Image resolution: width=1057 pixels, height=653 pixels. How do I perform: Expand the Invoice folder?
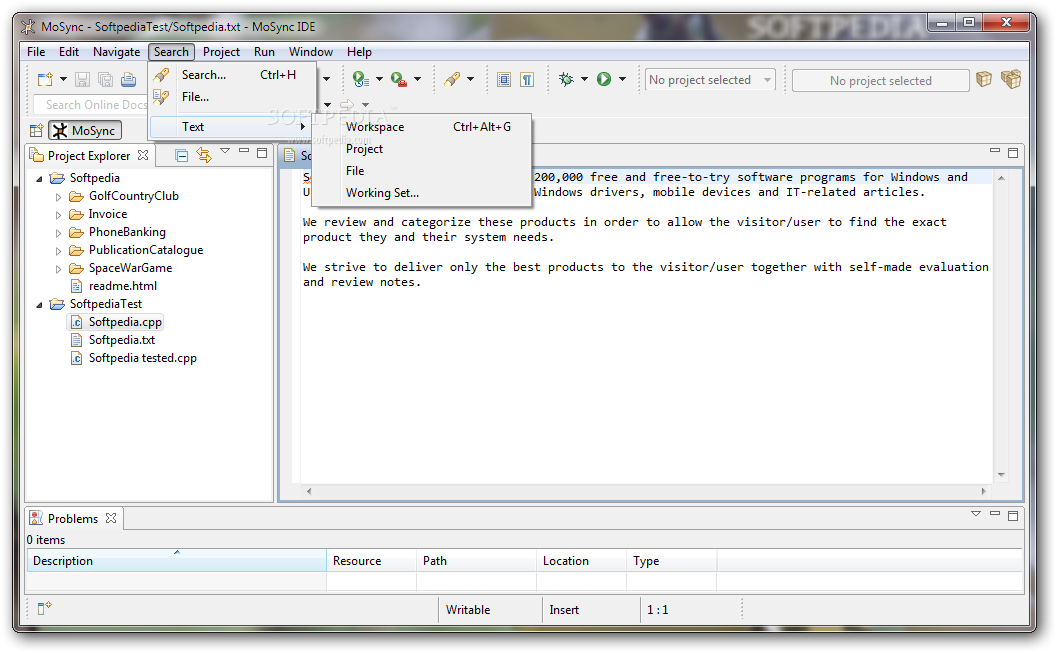pos(58,215)
